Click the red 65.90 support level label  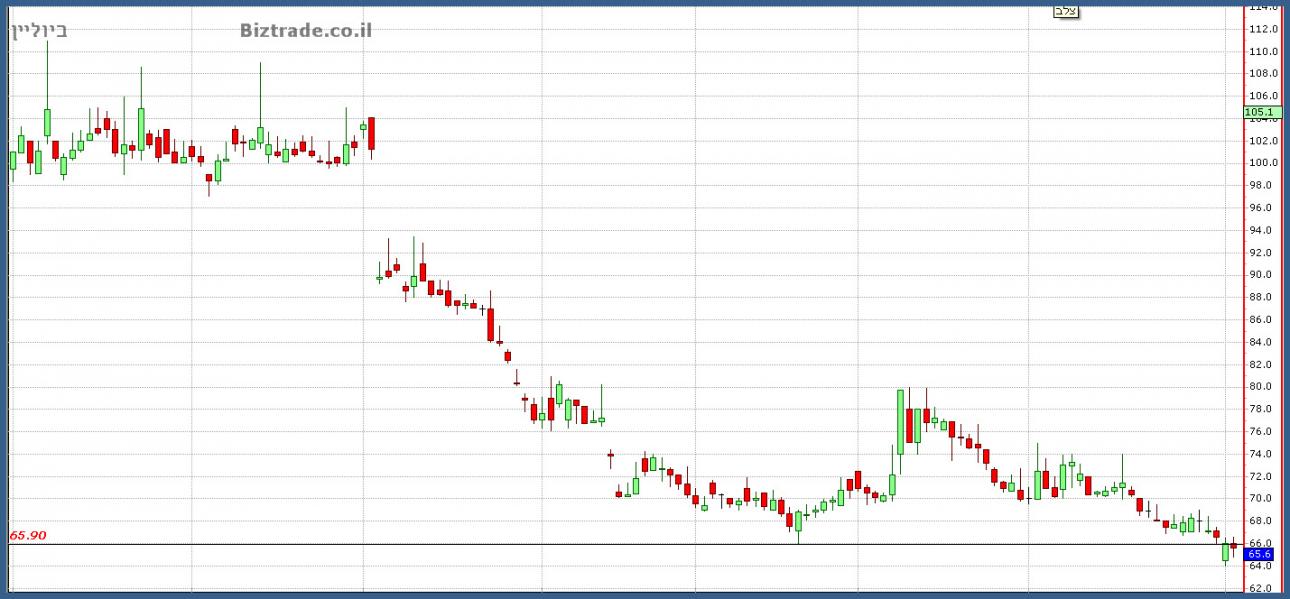pyautogui.click(x=28, y=535)
